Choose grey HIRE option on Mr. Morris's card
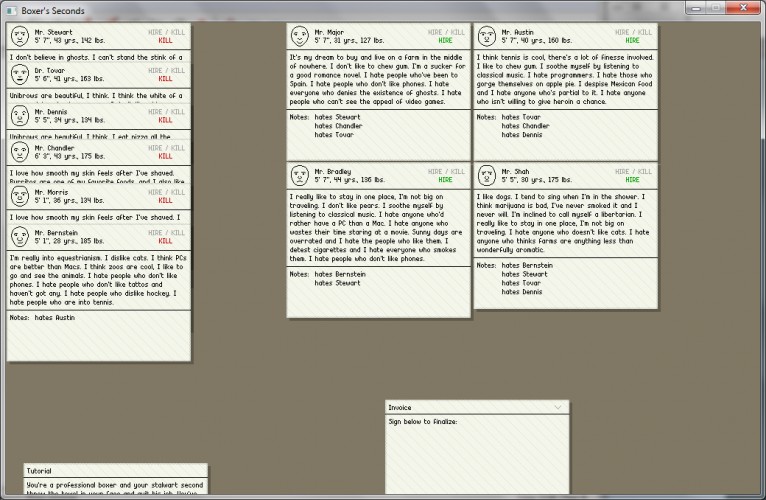The height and width of the screenshot is (500, 766). pos(155,192)
